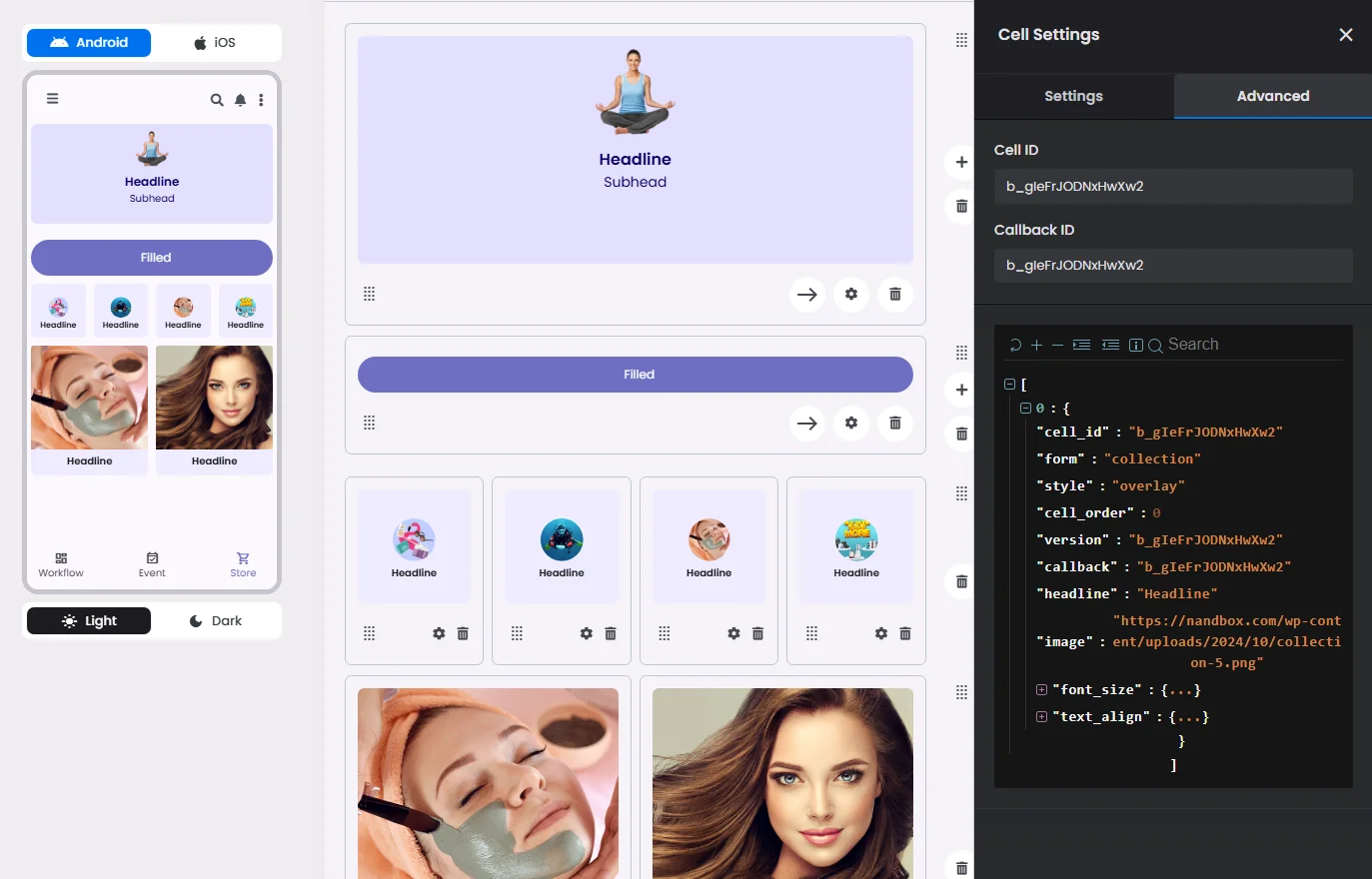Open the hamburger menu in phone preview
Viewport: 1372px width, 879px height.
(52, 99)
